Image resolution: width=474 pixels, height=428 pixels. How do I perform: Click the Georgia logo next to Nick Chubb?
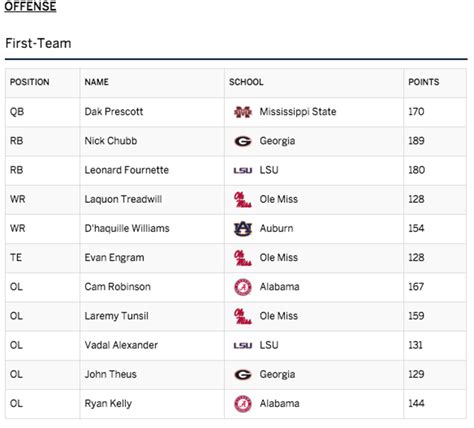click(x=243, y=141)
